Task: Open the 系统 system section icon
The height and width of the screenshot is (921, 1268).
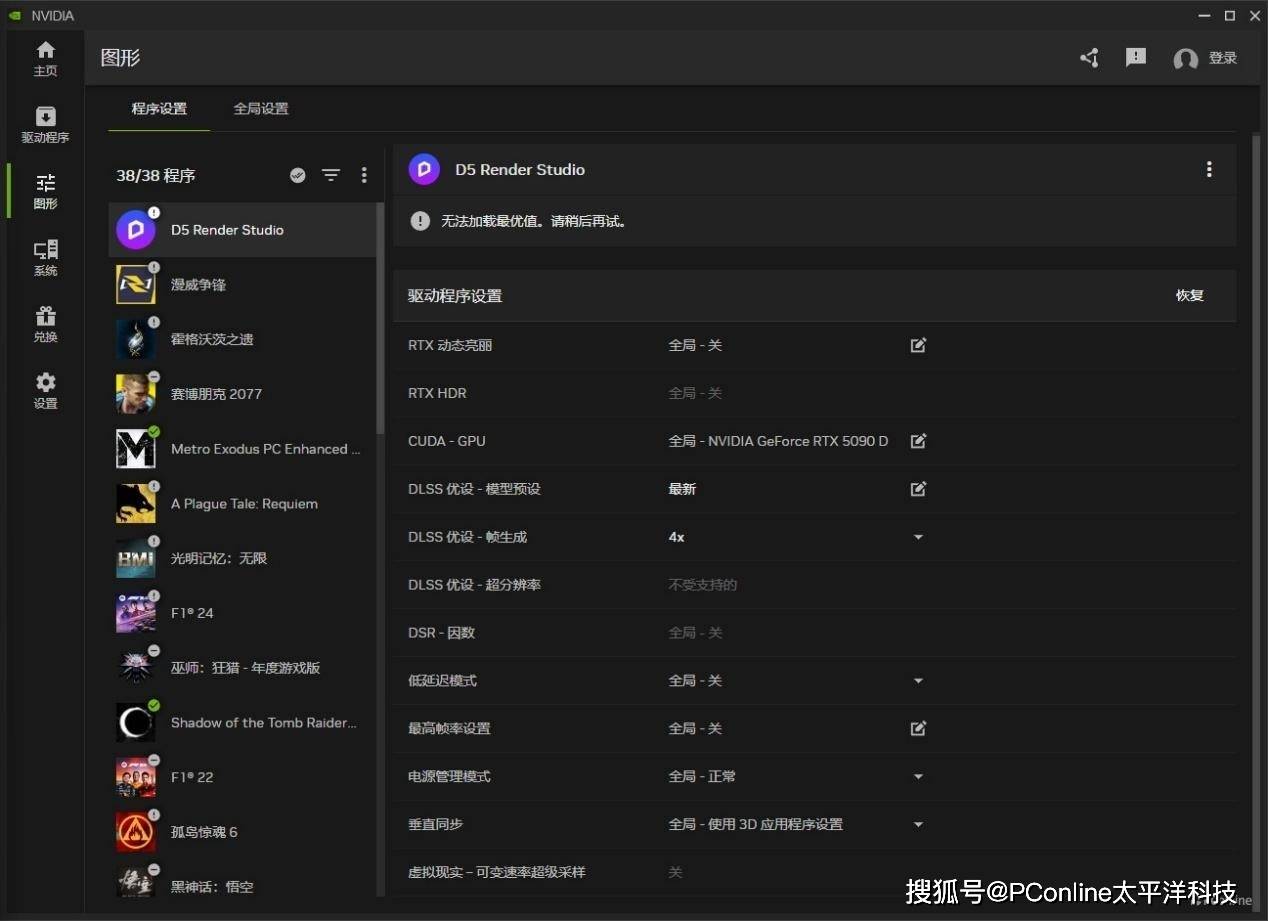Action: 45,257
